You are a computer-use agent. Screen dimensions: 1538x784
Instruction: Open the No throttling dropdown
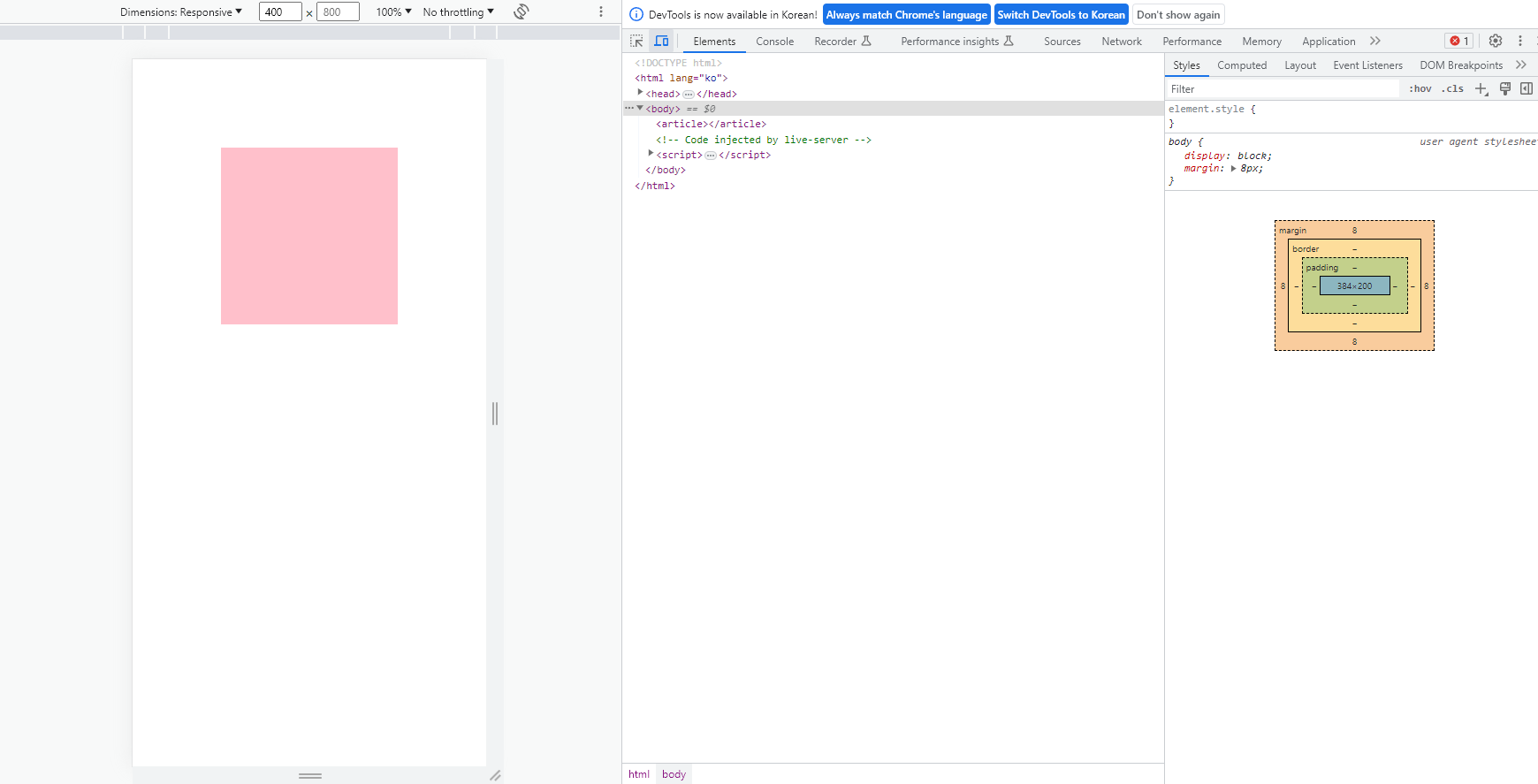pos(458,11)
